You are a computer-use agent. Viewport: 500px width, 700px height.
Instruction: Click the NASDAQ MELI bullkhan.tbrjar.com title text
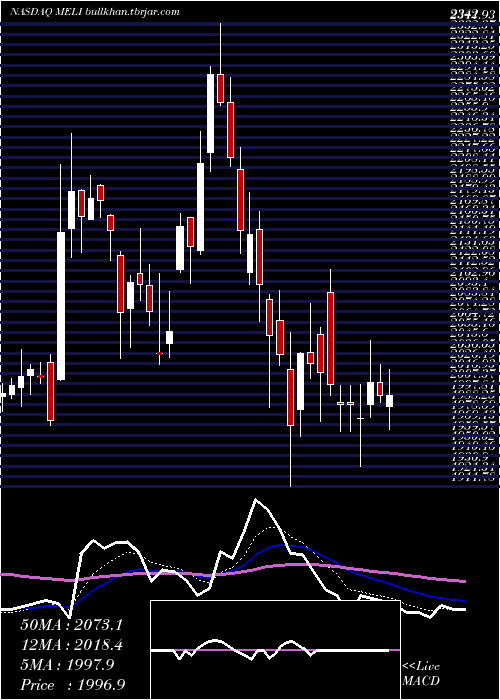95,12
